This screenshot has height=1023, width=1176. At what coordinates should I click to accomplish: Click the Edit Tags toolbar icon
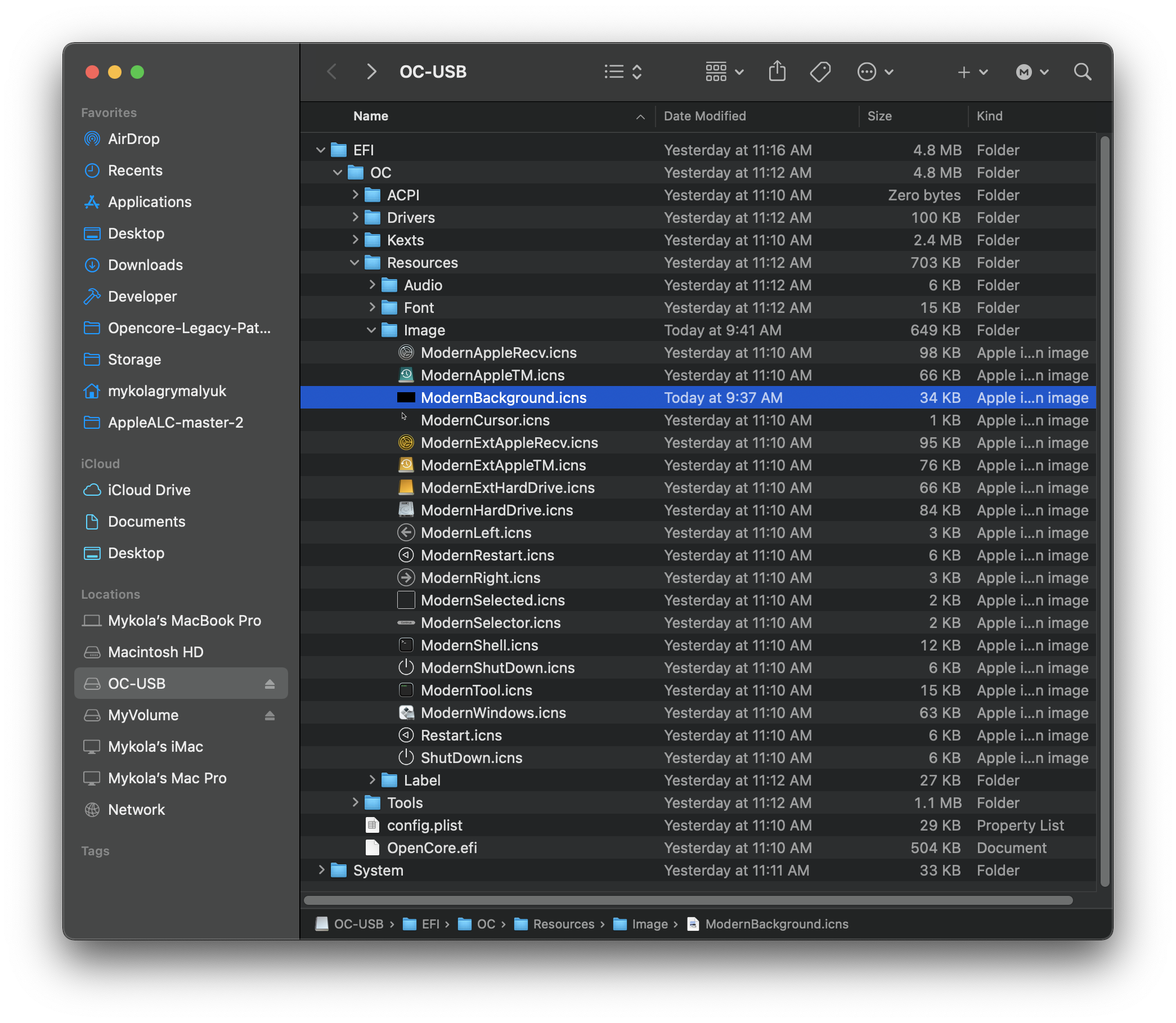[820, 72]
